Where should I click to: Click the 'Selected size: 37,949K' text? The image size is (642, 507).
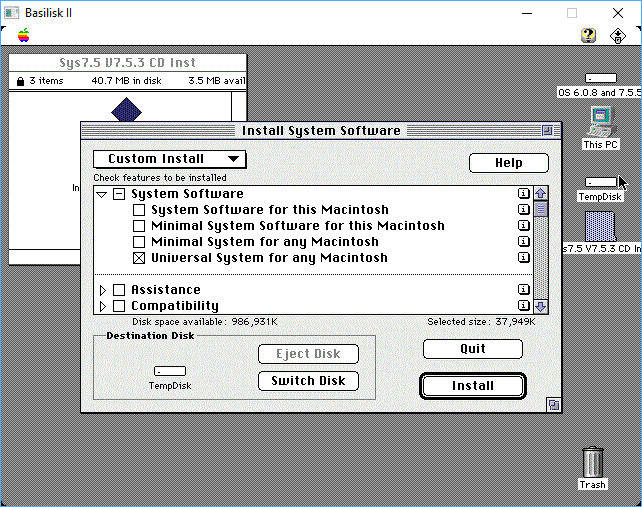point(481,322)
